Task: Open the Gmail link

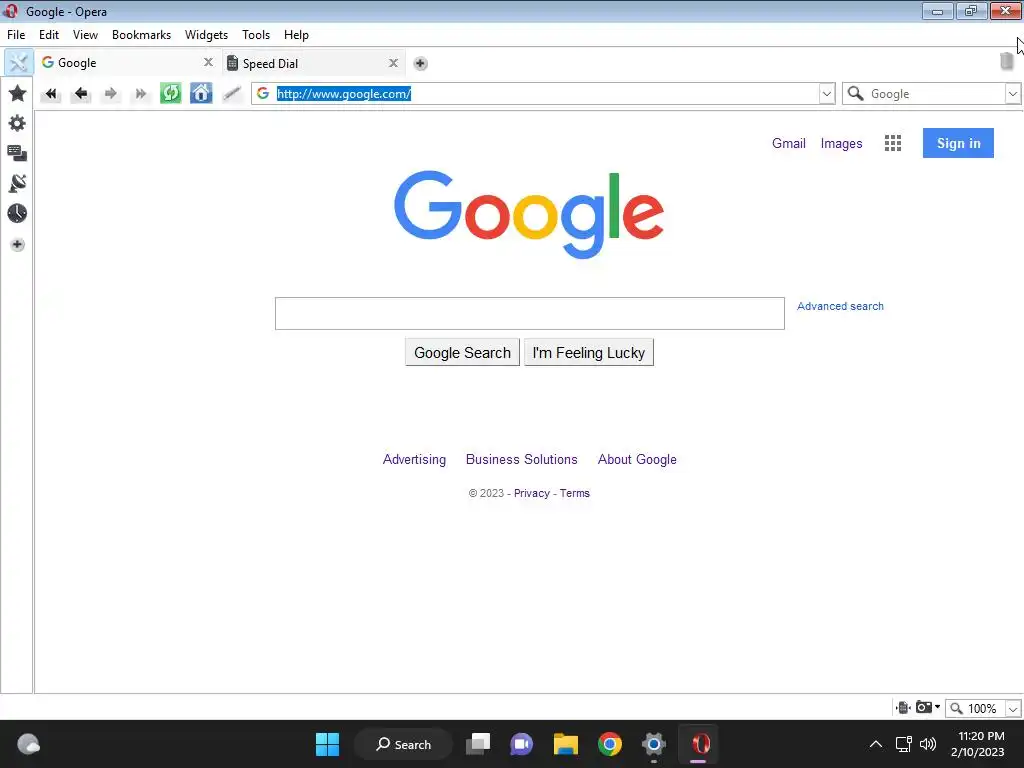Action: pyautogui.click(x=788, y=143)
